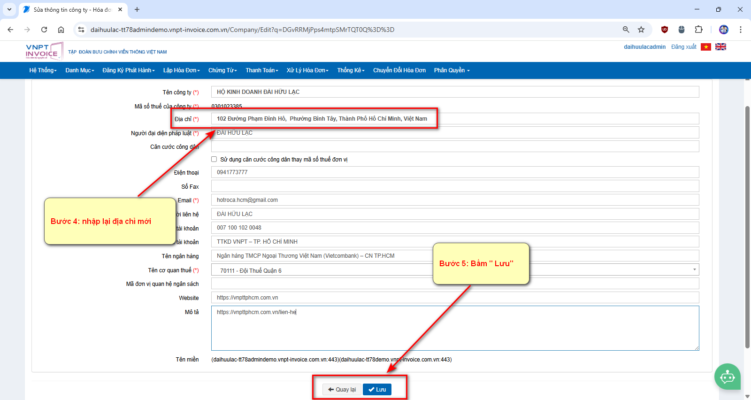Image resolution: width=751 pixels, height=400 pixels.
Task: Open Chrome three-dot menu
Action: pos(740,30)
